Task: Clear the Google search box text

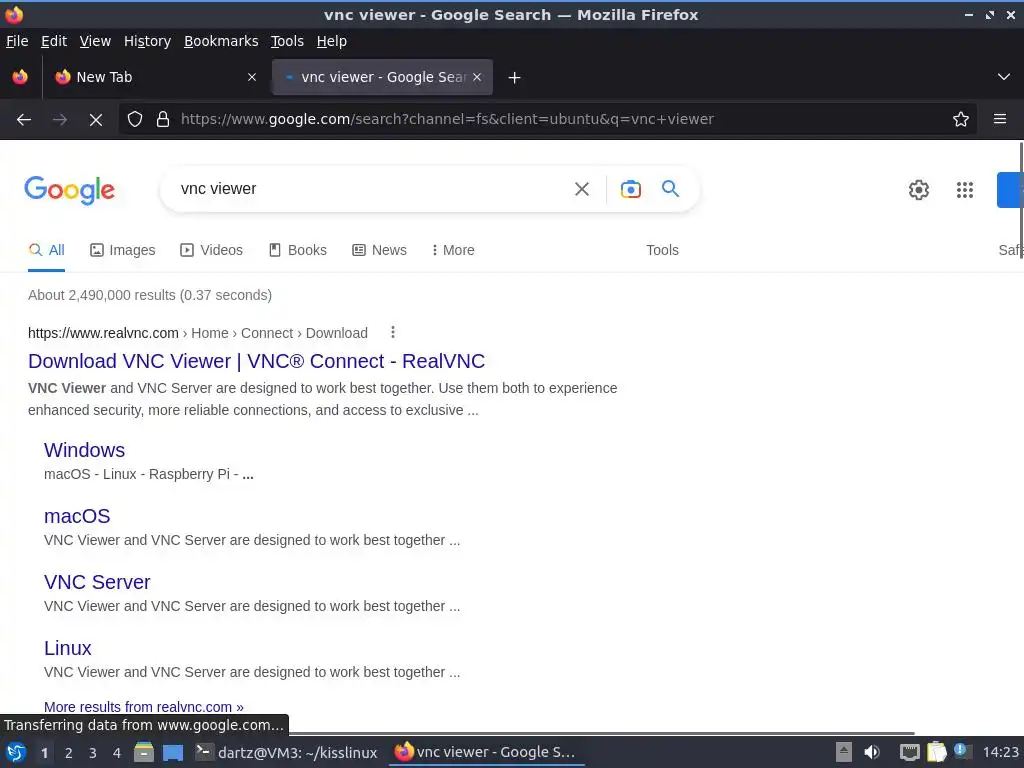Action: [x=581, y=189]
